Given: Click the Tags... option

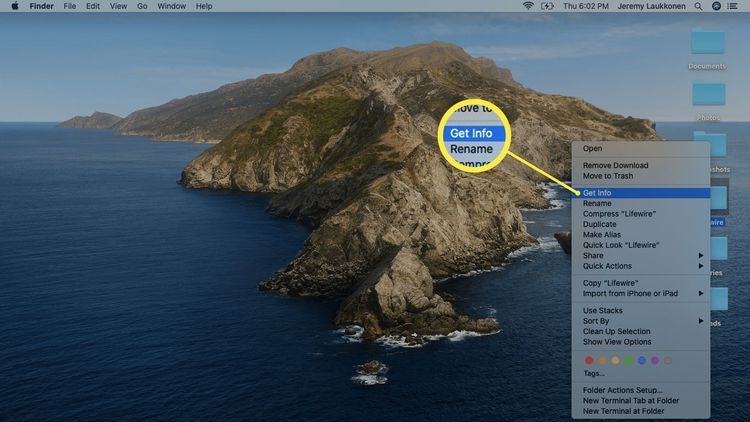Looking at the screenshot, I should [594, 374].
